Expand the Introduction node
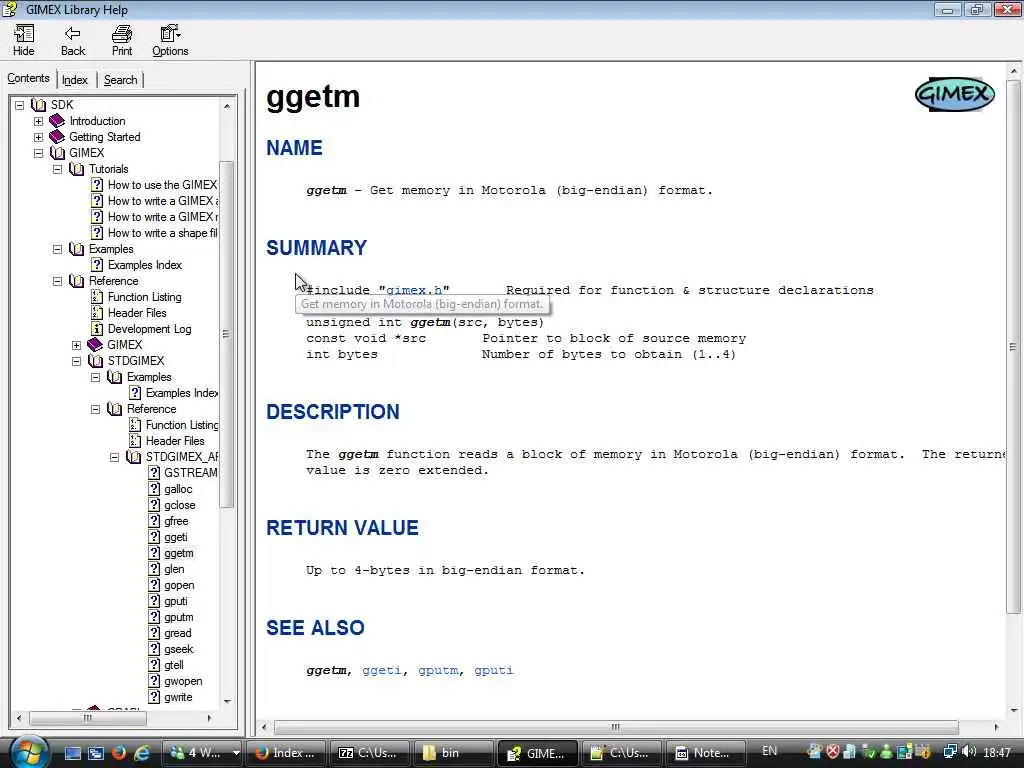 click(39, 121)
